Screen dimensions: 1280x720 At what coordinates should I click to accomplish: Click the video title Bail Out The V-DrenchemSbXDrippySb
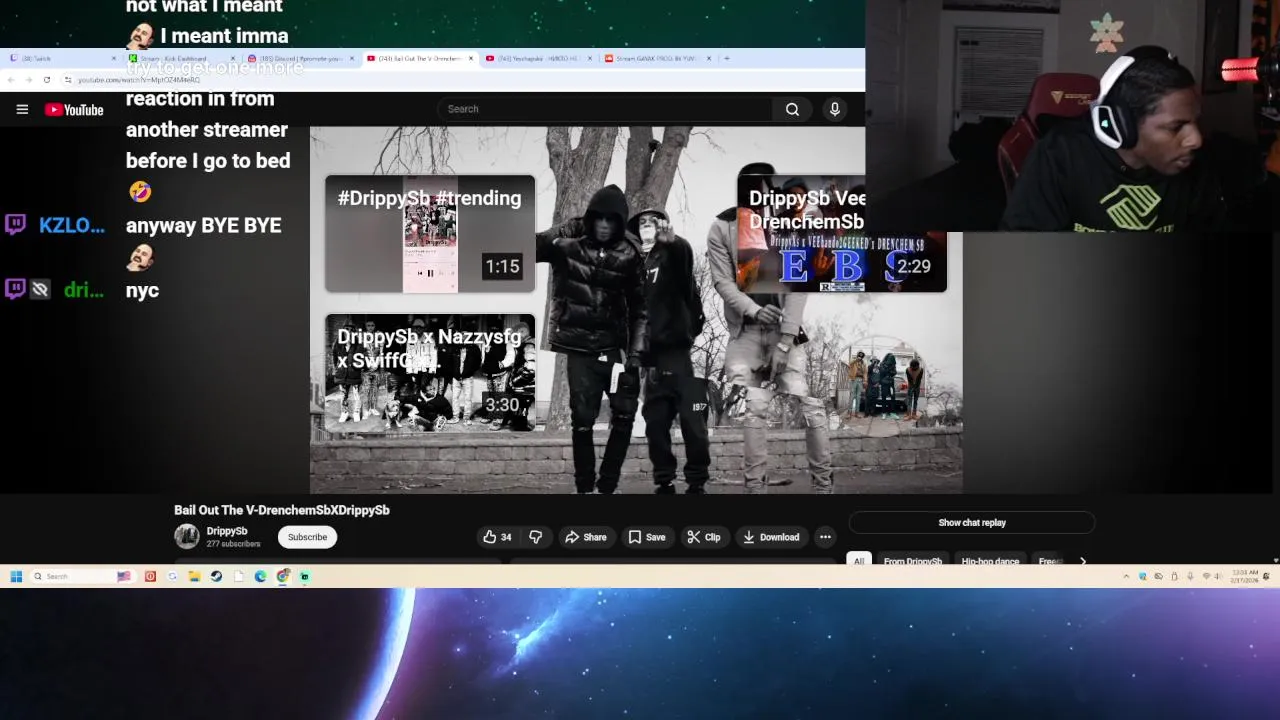pos(282,510)
